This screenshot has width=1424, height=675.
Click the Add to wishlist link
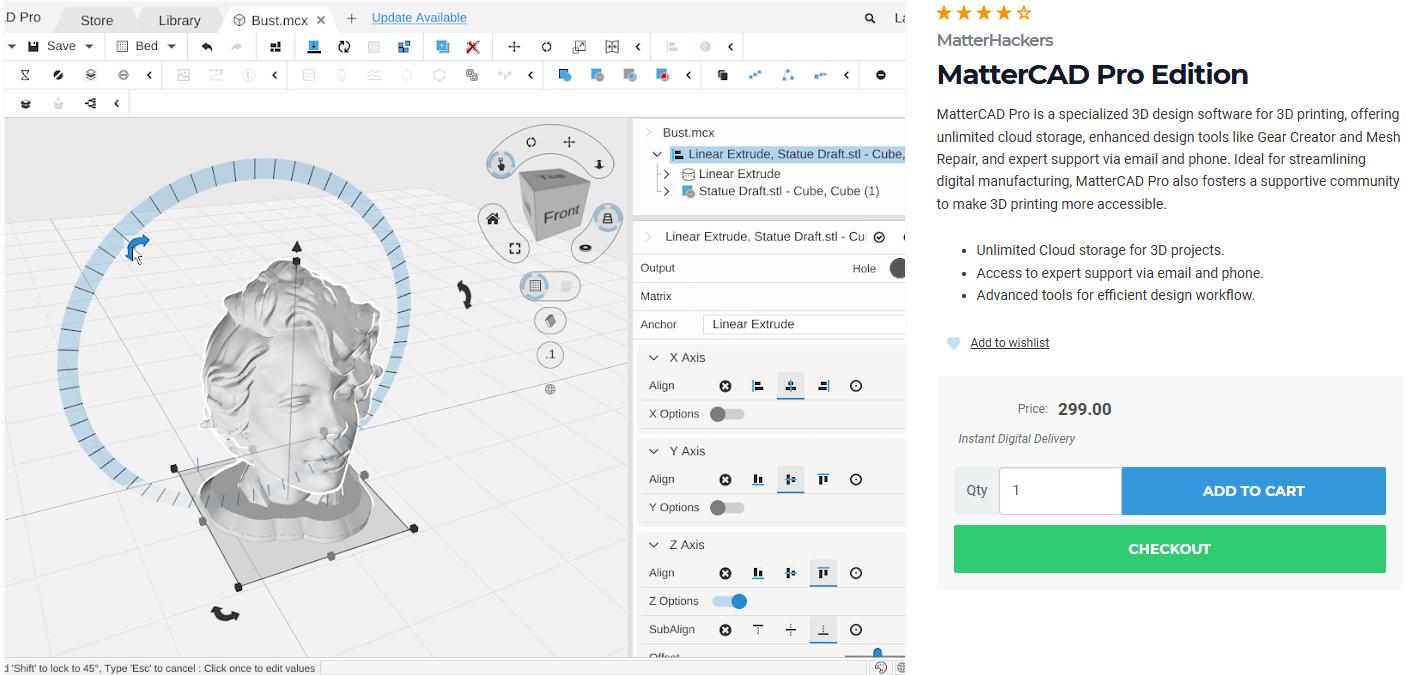tap(1009, 343)
